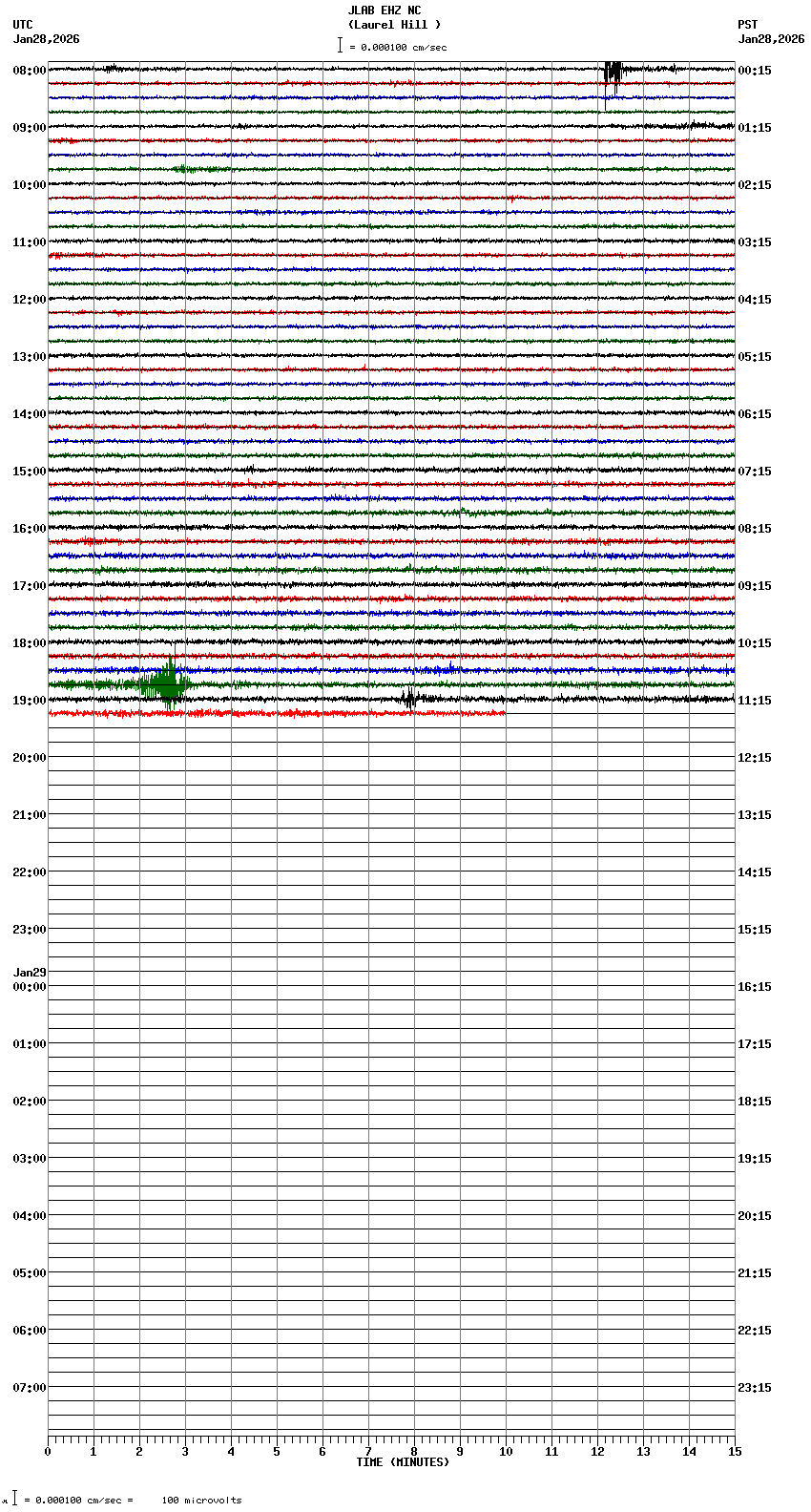Click the 11:15 PST row label
Image resolution: width=811 pixels, height=1512 pixels.
tap(755, 701)
